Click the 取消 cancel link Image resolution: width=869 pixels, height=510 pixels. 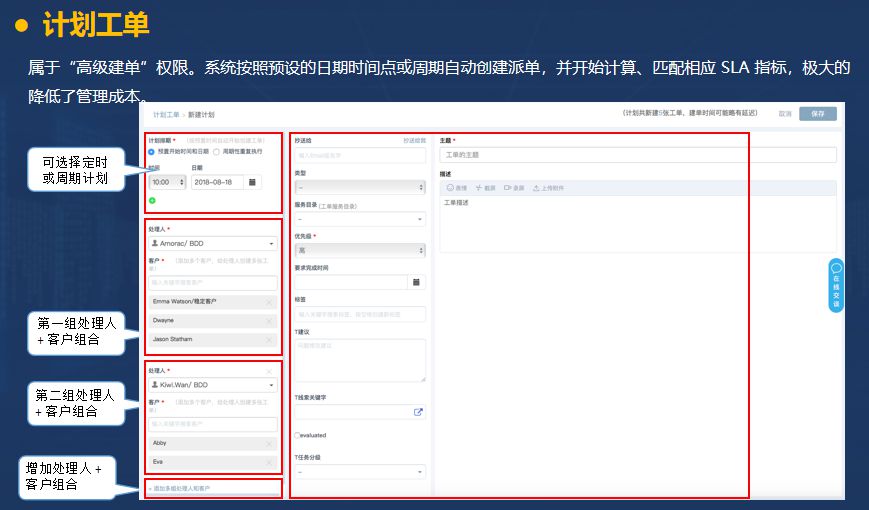tap(785, 114)
